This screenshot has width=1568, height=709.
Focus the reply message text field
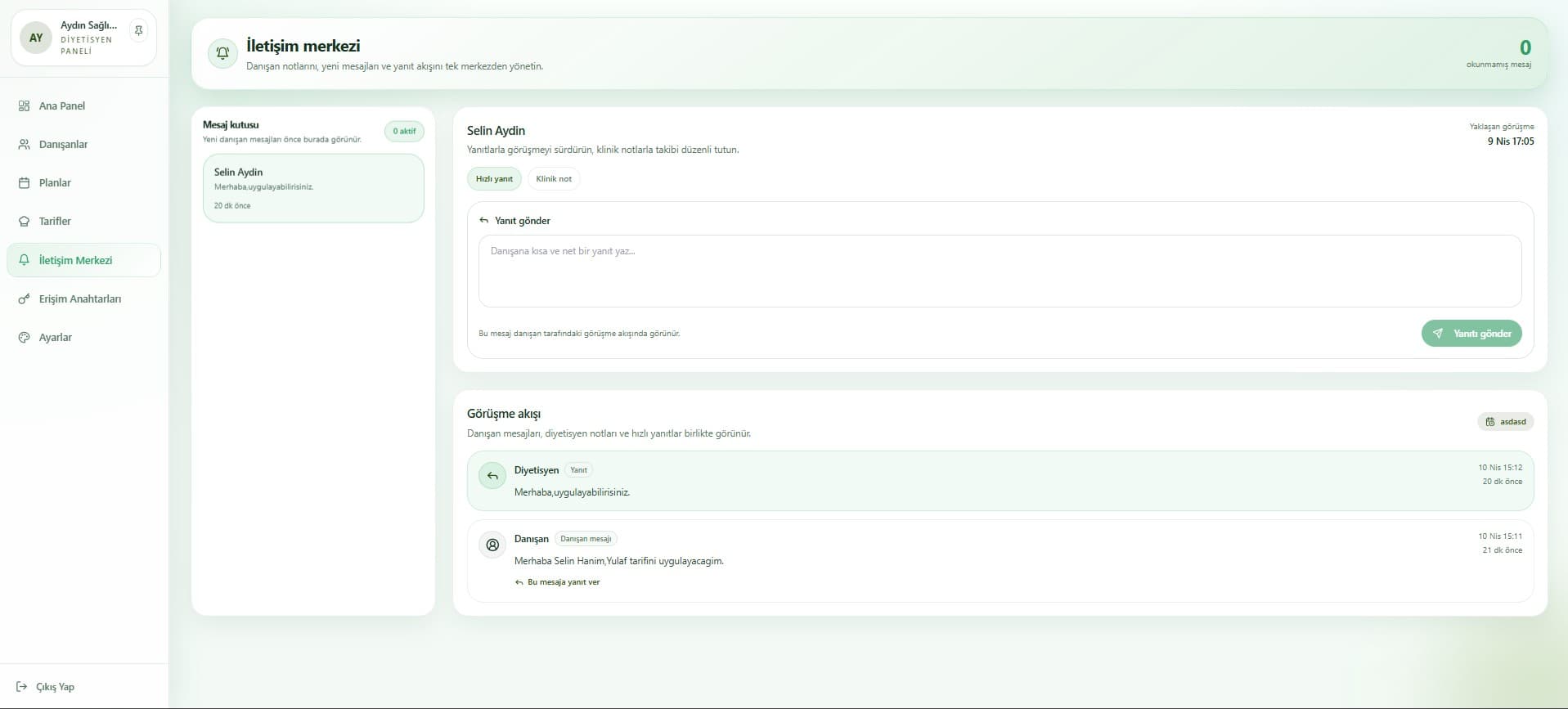999,271
